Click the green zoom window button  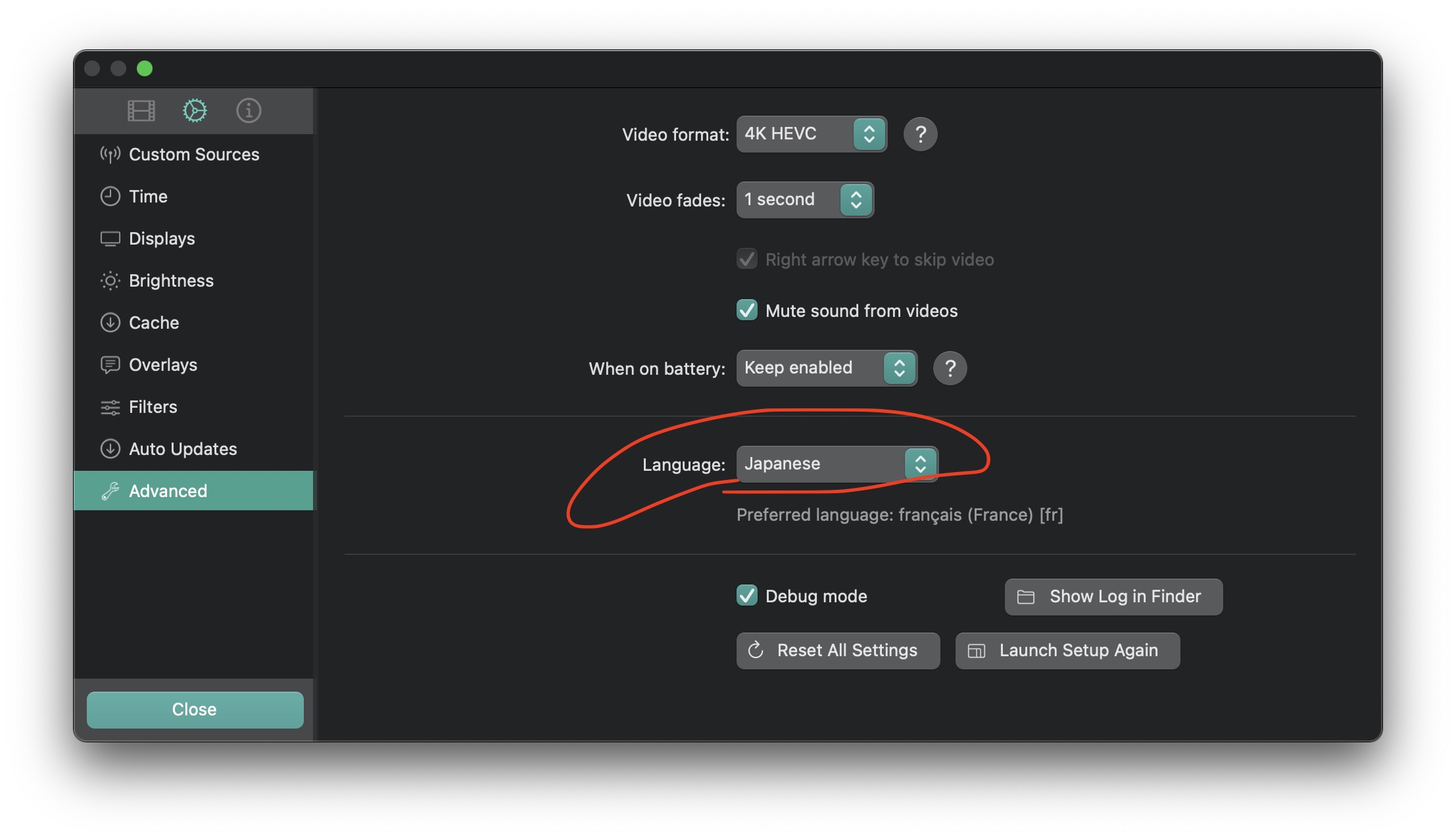(145, 68)
